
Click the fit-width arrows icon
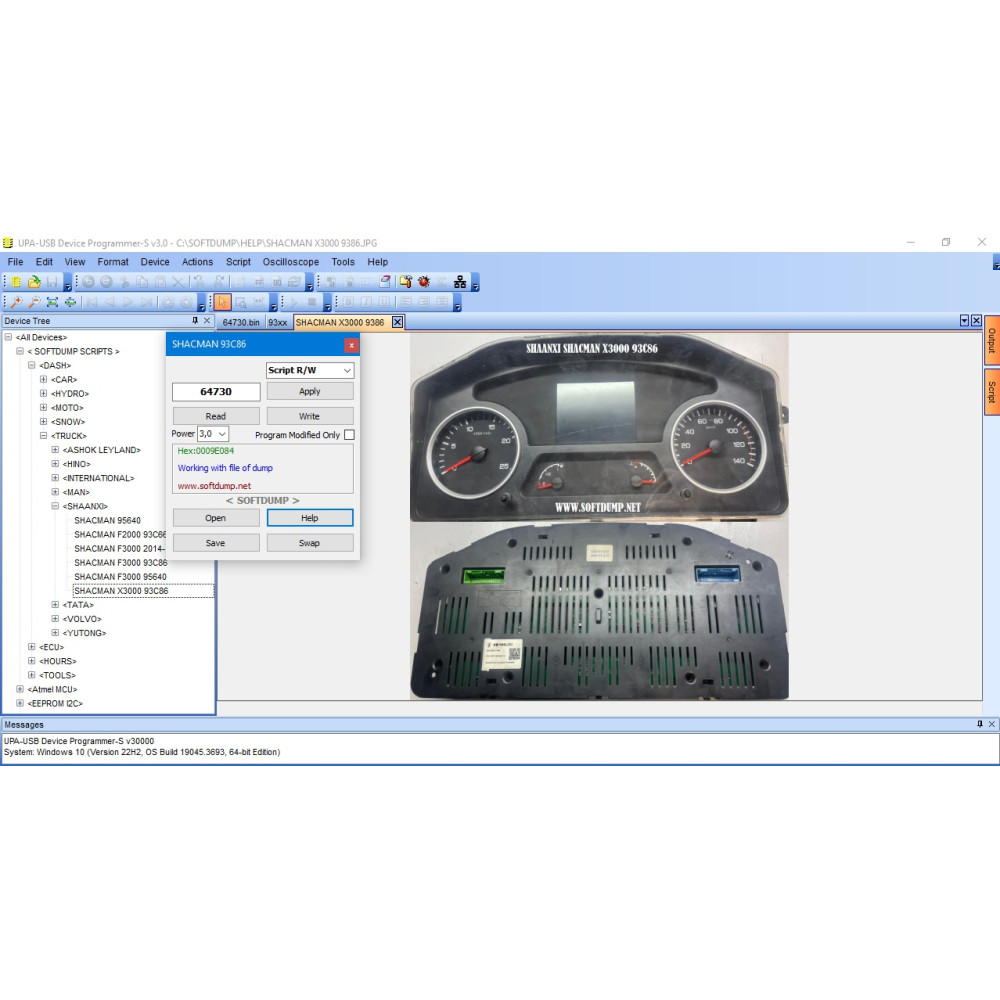[x=70, y=302]
